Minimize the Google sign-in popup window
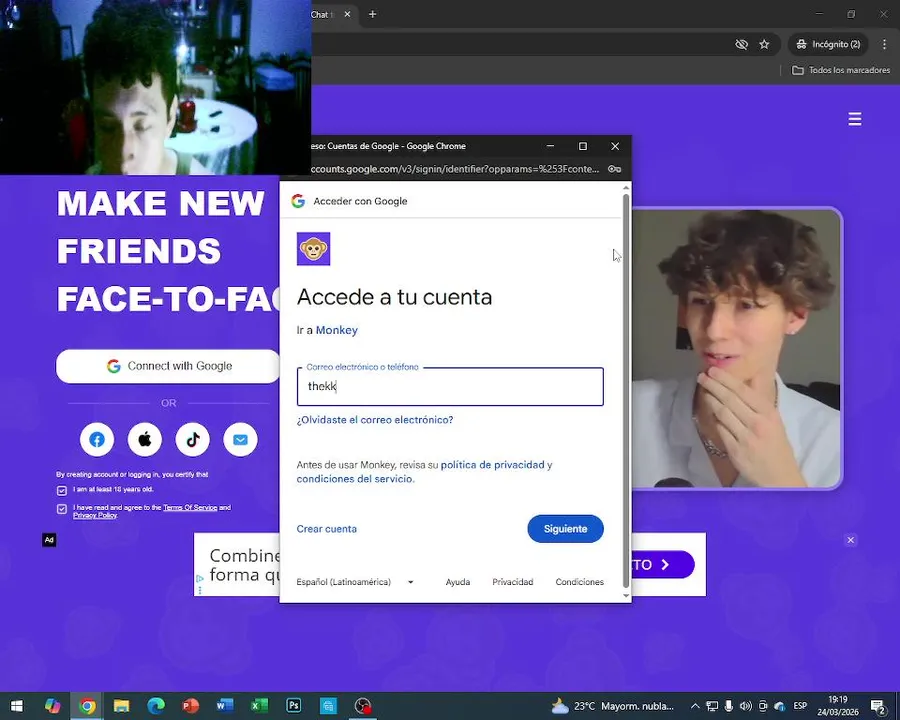The width and height of the screenshot is (900, 720). (x=550, y=146)
